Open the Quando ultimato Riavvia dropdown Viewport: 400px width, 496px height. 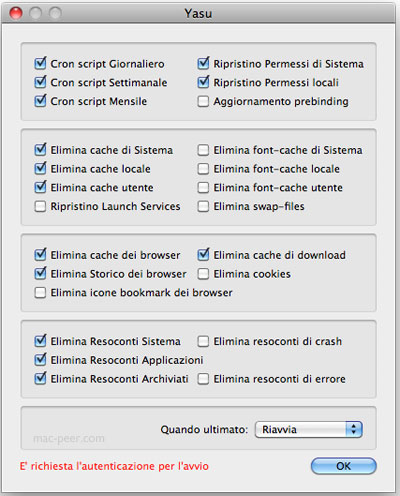309,429
